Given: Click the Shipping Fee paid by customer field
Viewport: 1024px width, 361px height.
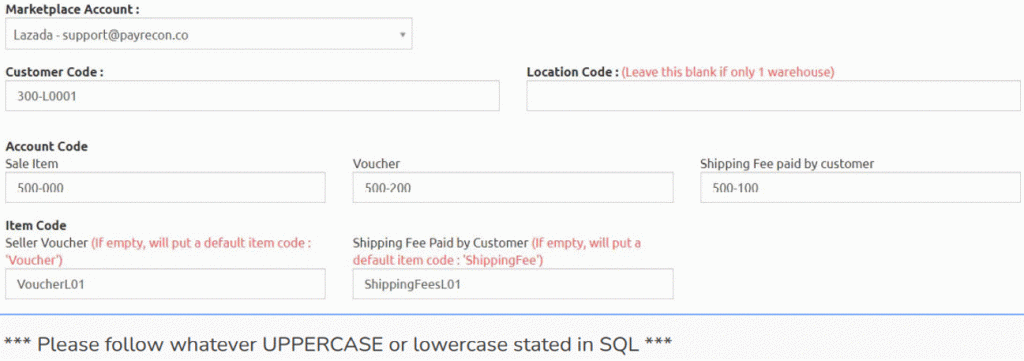Looking at the screenshot, I should [860, 188].
